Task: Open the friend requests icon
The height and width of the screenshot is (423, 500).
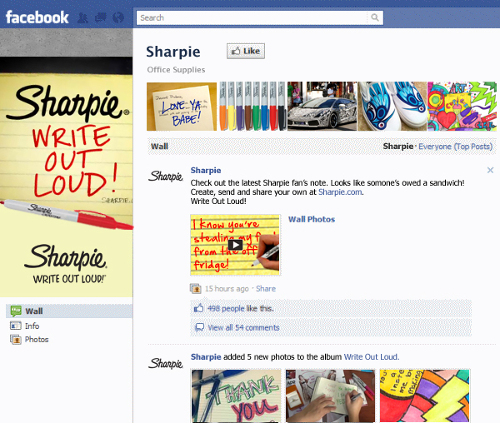Action: pyautogui.click(x=83, y=17)
